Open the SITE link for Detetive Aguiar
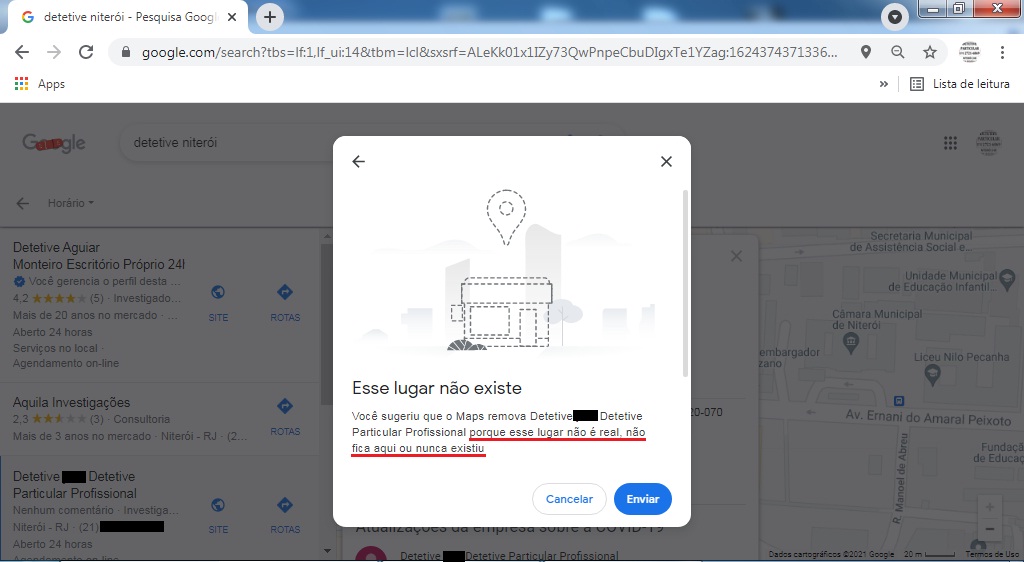 tap(218, 304)
